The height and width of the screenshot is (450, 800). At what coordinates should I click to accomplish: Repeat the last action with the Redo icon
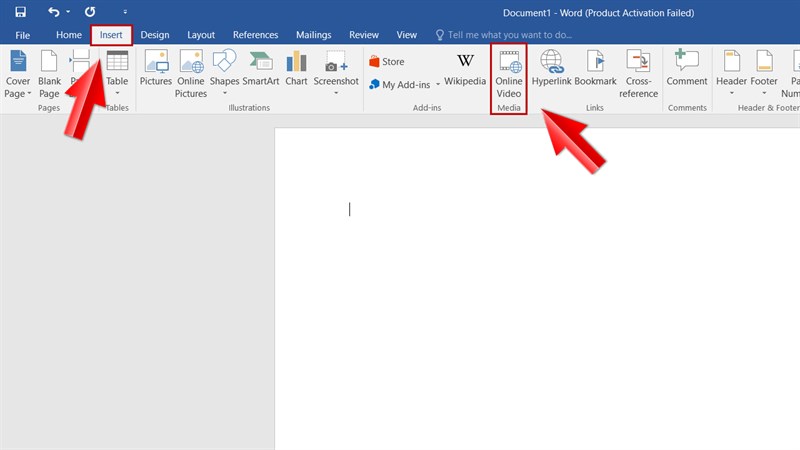click(x=90, y=12)
